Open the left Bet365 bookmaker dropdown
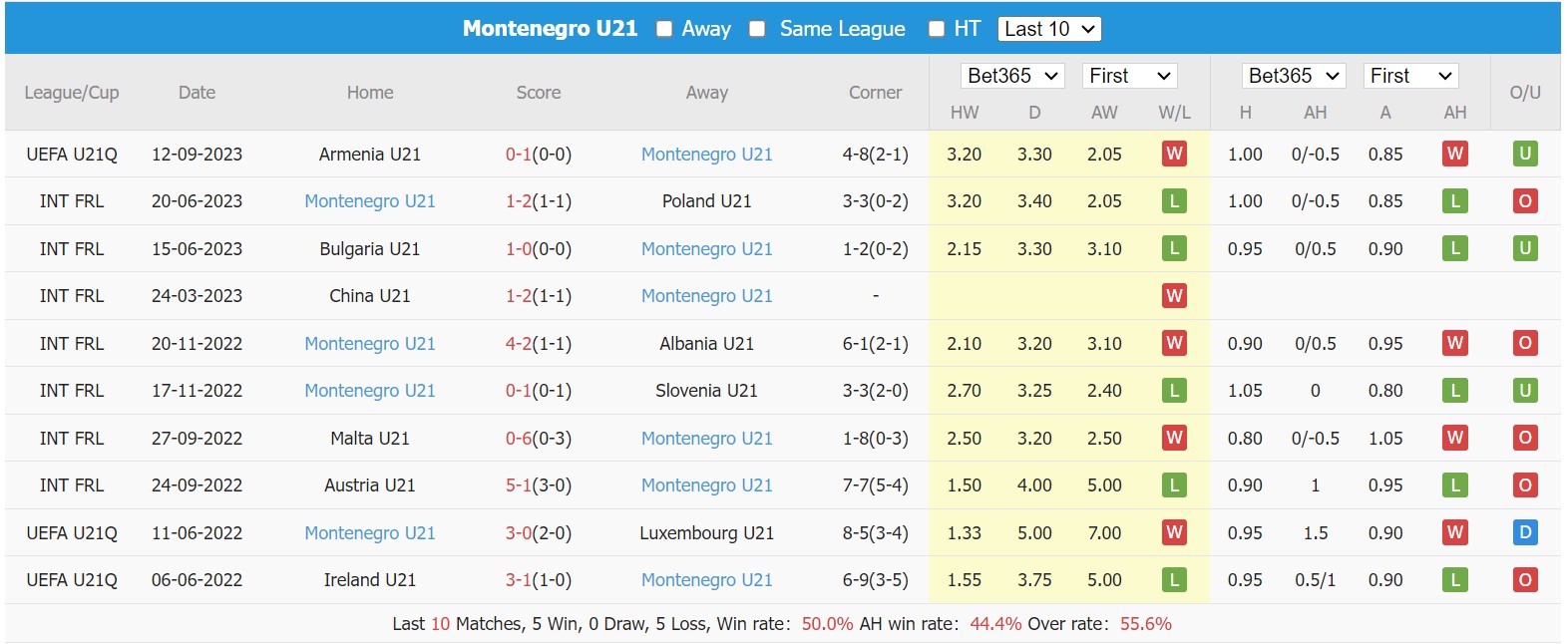The image size is (1568, 644). coord(1012,75)
